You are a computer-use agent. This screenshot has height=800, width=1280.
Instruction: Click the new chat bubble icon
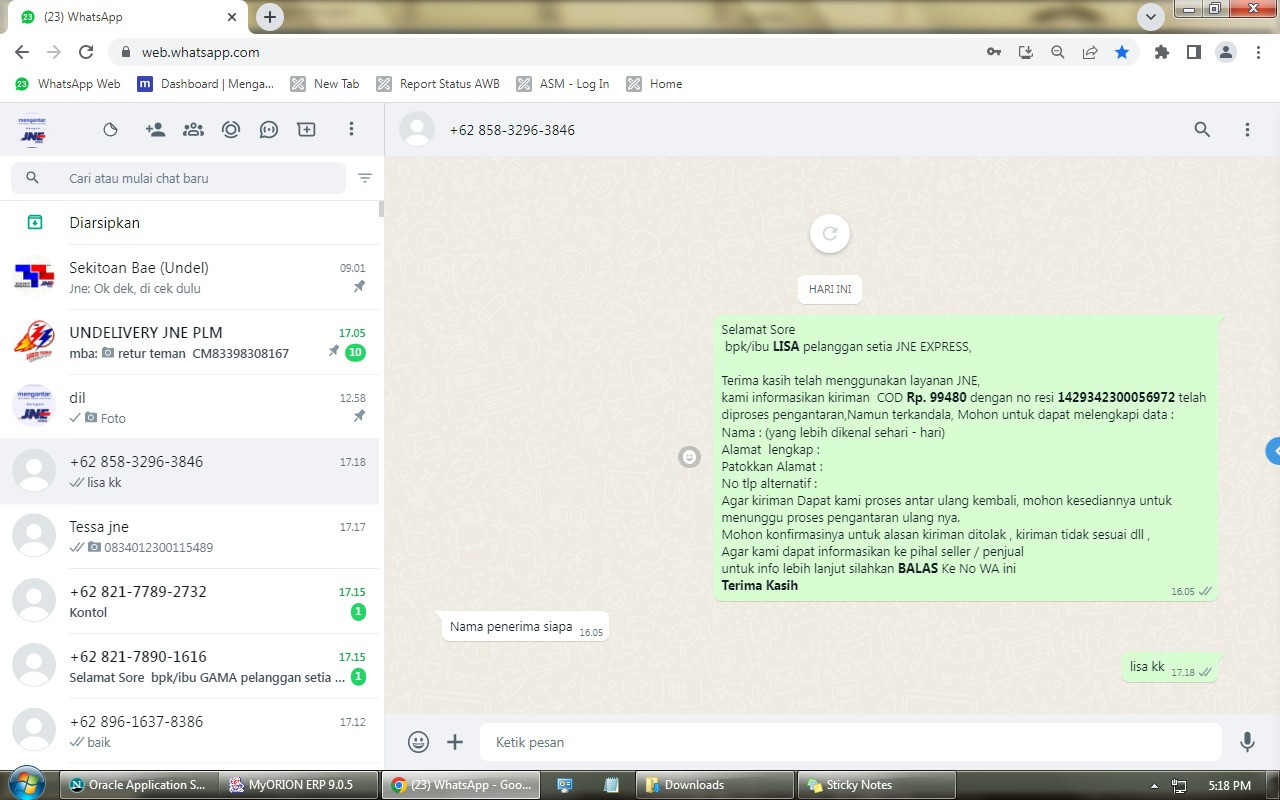268,129
